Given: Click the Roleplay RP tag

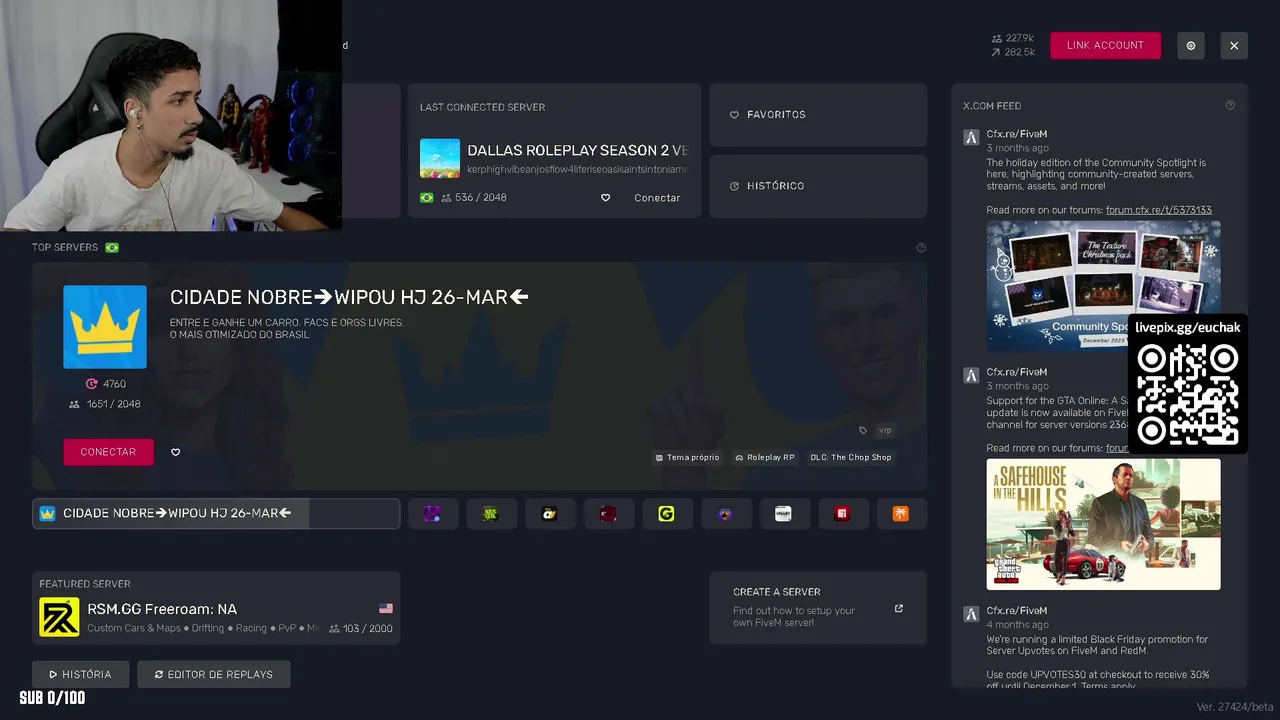Looking at the screenshot, I should tap(765, 457).
